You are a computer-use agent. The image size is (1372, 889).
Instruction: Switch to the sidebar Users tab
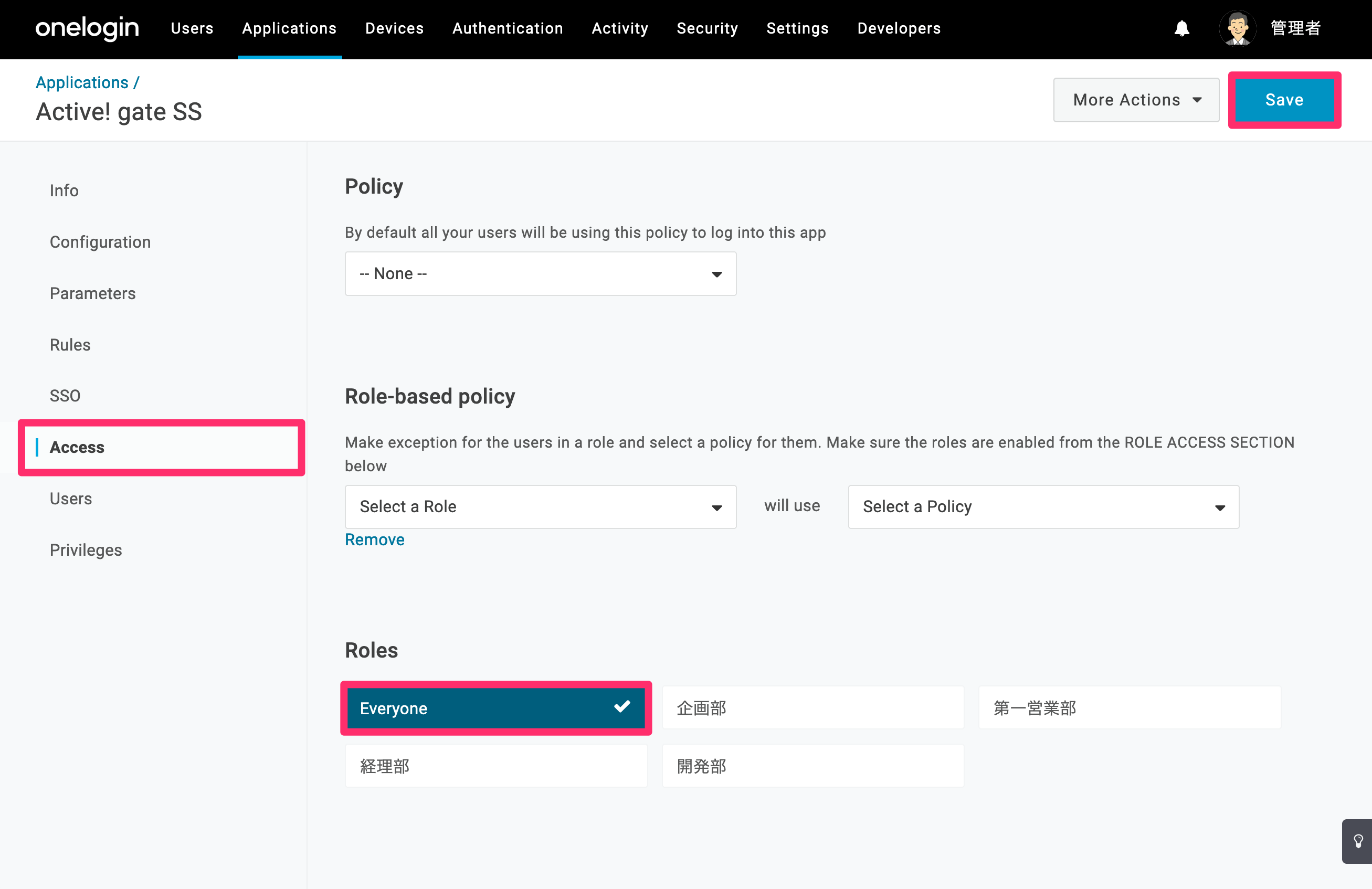click(x=70, y=499)
